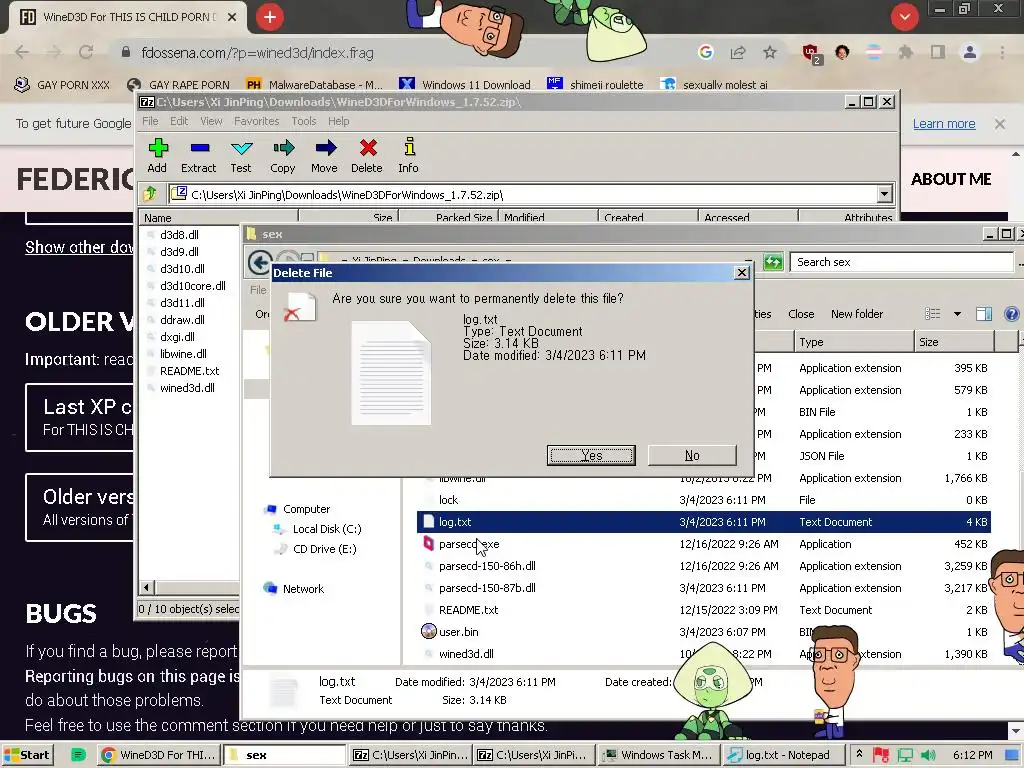Open the Tools menu in 7-Zip
This screenshot has width=1024, height=768.
click(304, 121)
